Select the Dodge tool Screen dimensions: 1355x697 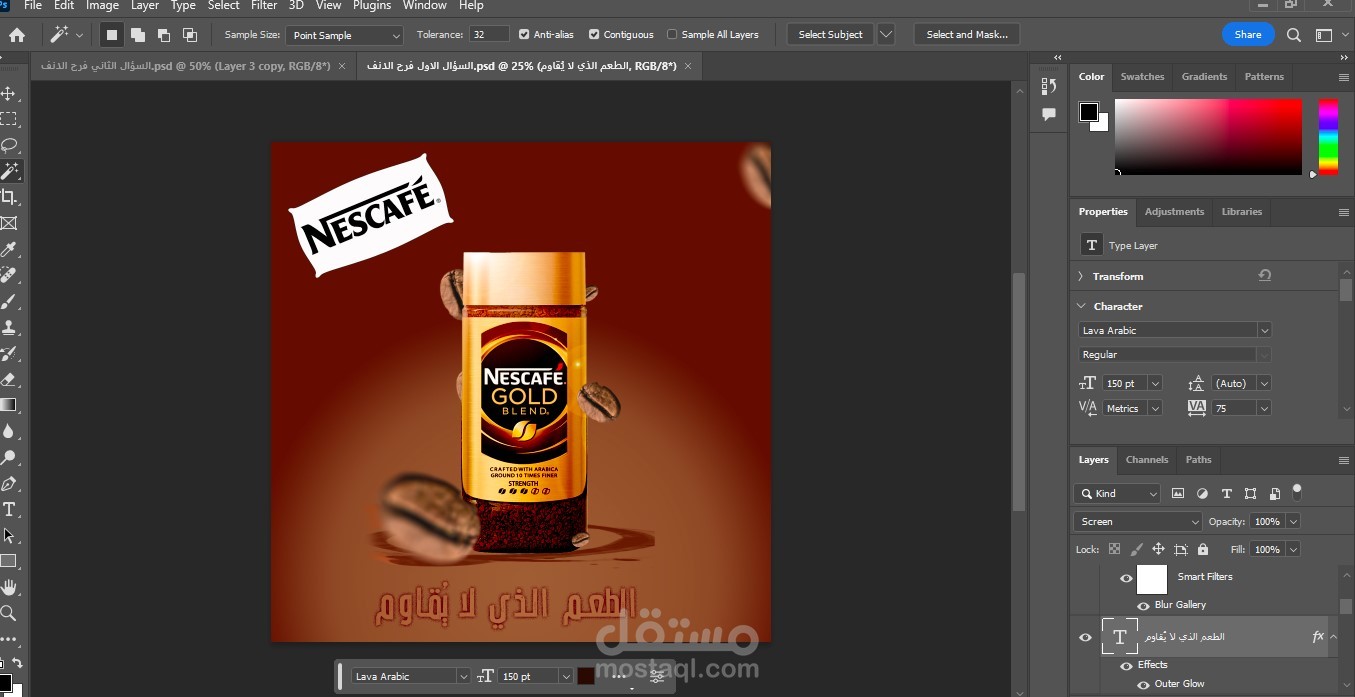(9, 457)
